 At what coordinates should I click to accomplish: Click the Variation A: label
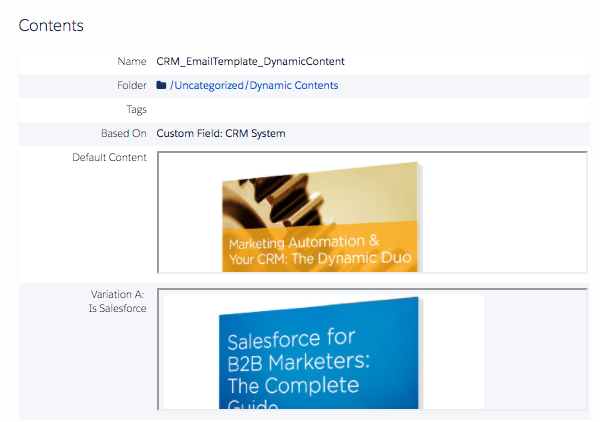click(x=117, y=294)
